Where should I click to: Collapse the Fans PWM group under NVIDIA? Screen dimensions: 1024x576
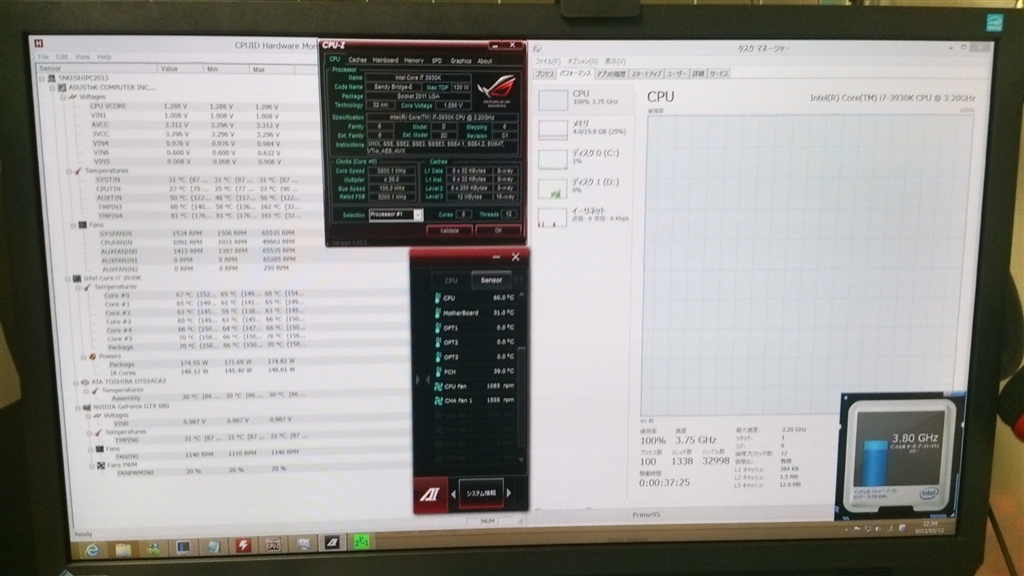[x=91, y=466]
